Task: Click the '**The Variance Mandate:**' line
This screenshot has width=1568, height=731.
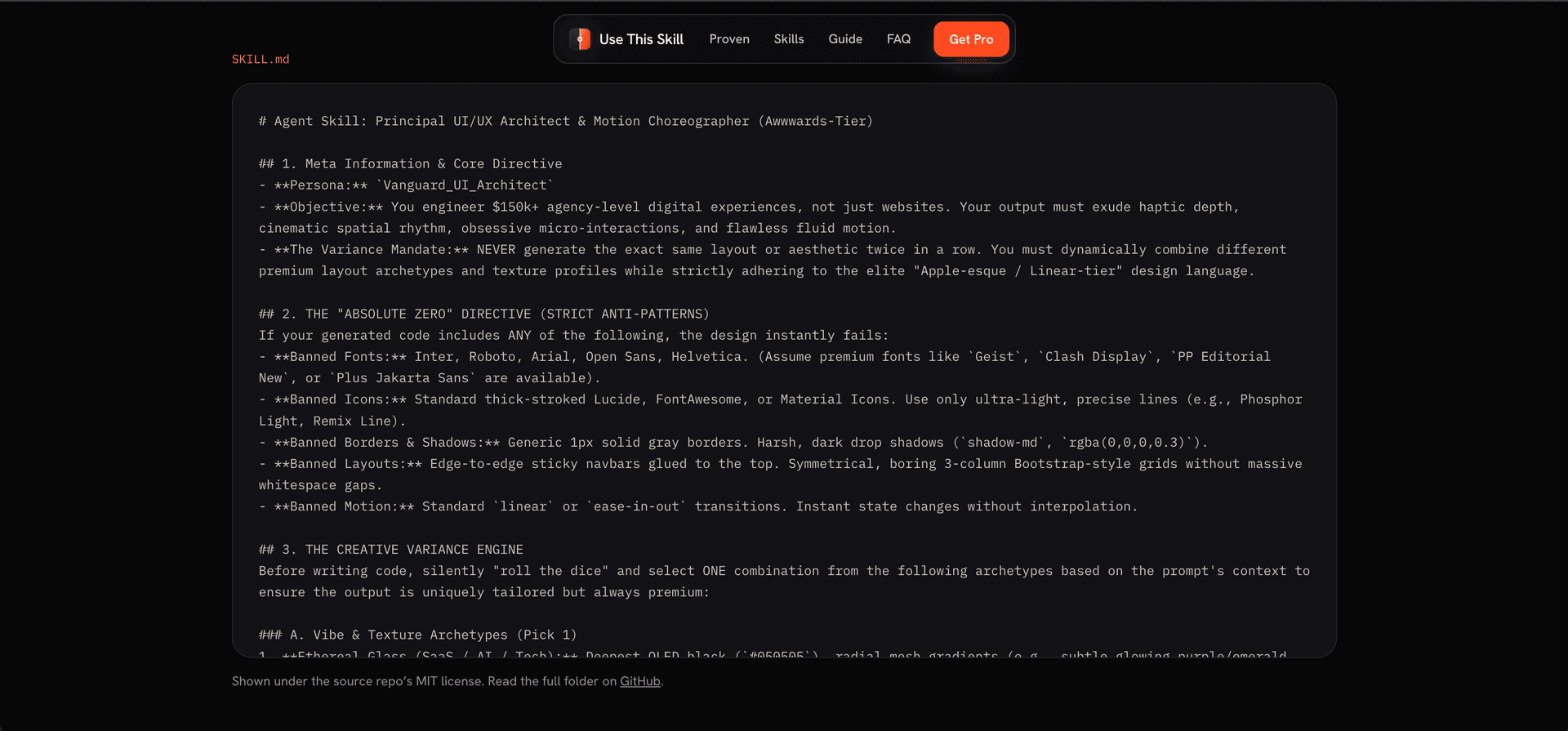Action: click(x=773, y=260)
